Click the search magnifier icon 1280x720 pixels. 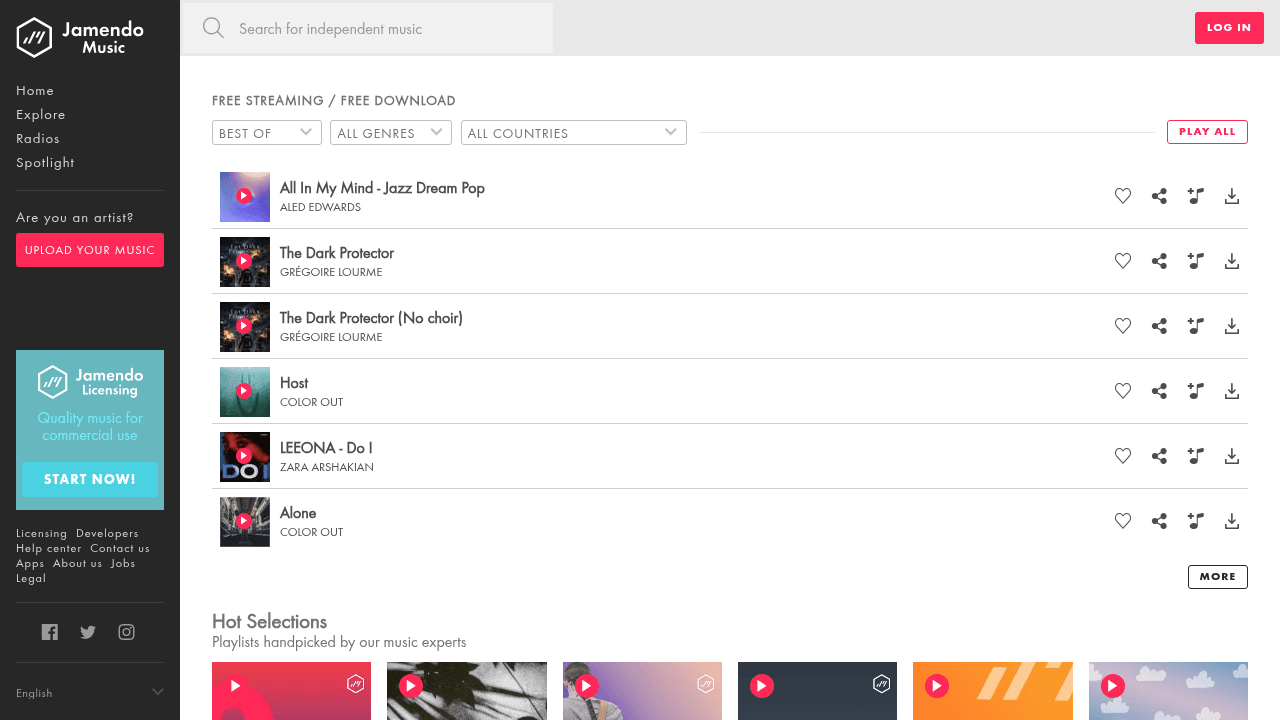213,28
